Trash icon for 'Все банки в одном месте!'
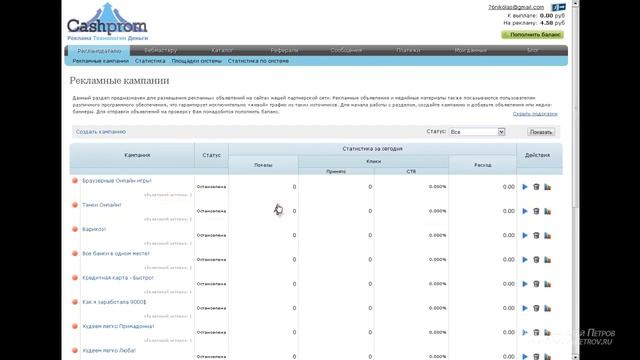640x360 pixels. [x=536, y=260]
